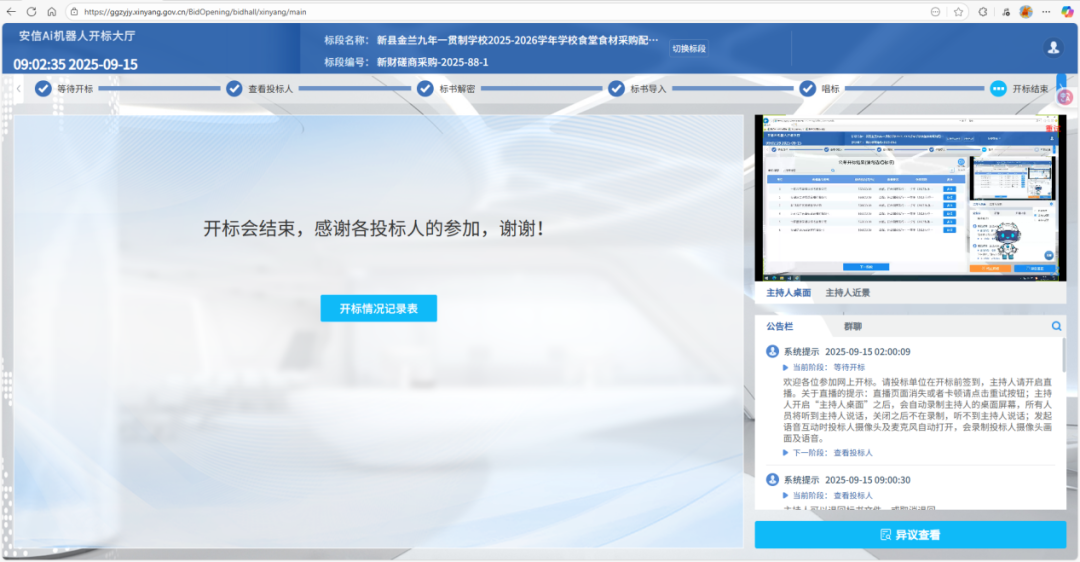Open the Copilot sidebar icon

(1067, 12)
